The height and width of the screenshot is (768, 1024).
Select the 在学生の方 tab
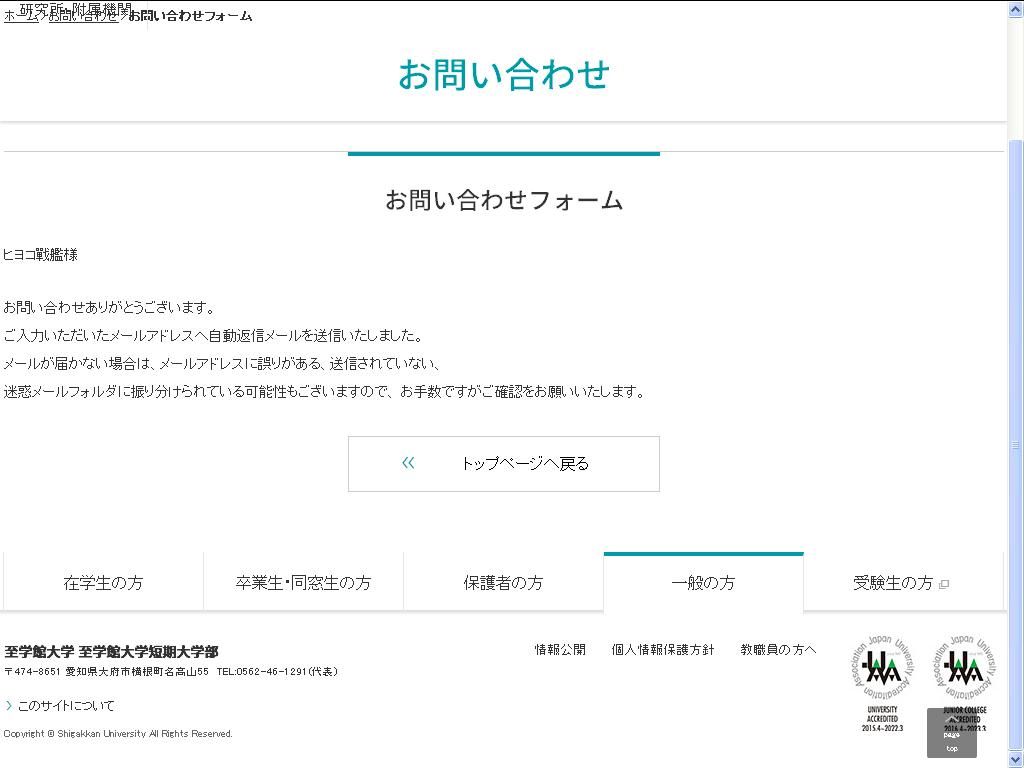(x=103, y=582)
